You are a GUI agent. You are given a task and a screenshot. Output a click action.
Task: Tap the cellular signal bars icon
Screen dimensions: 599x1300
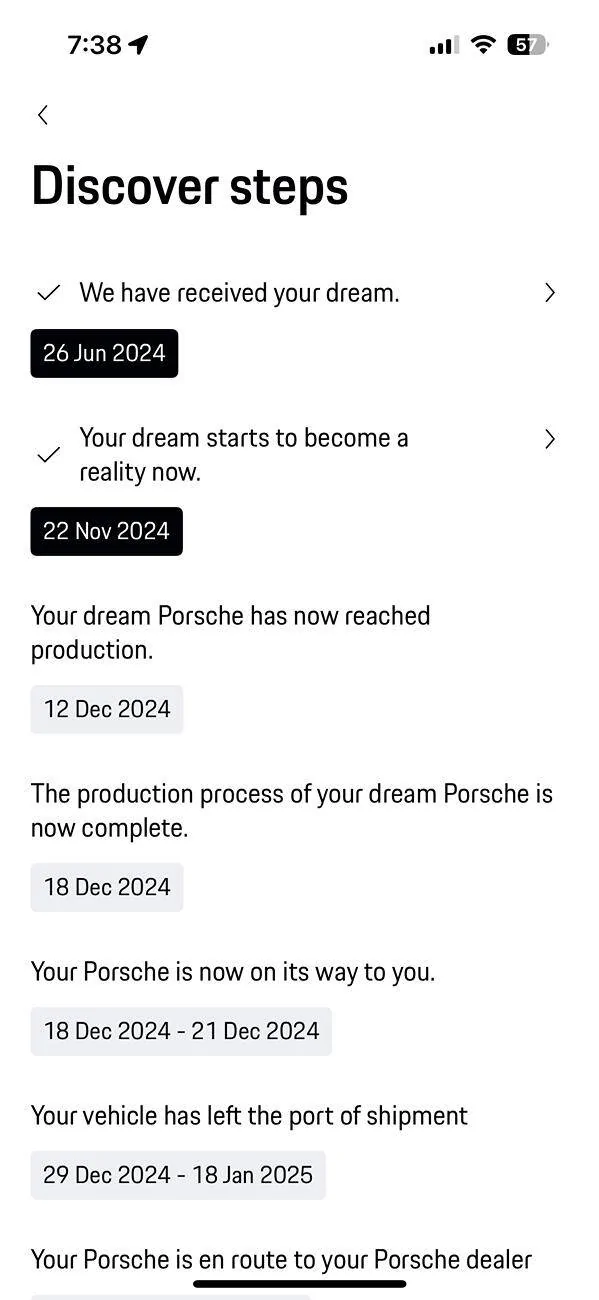coord(443,45)
